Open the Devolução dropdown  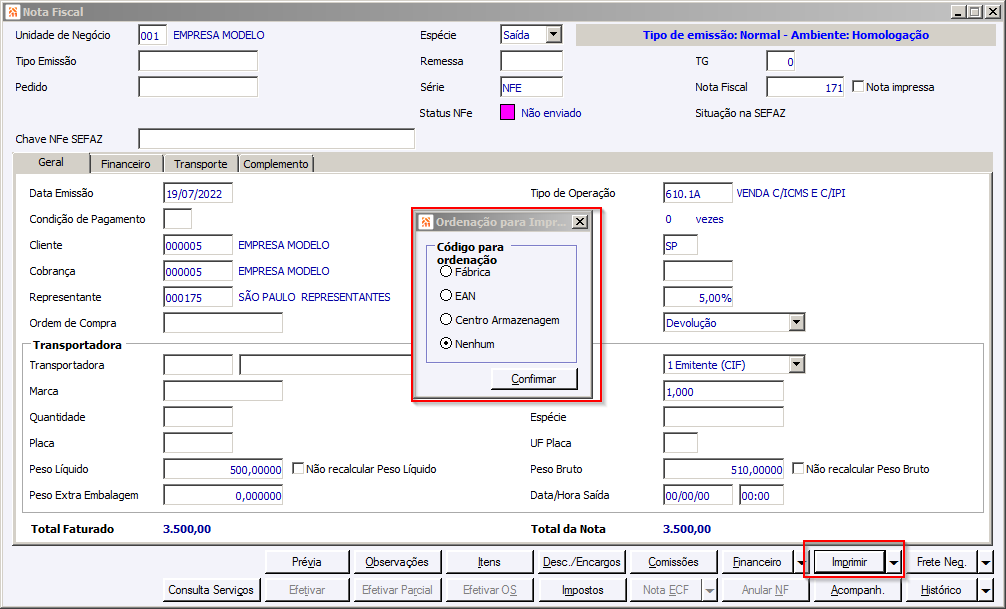(796, 322)
